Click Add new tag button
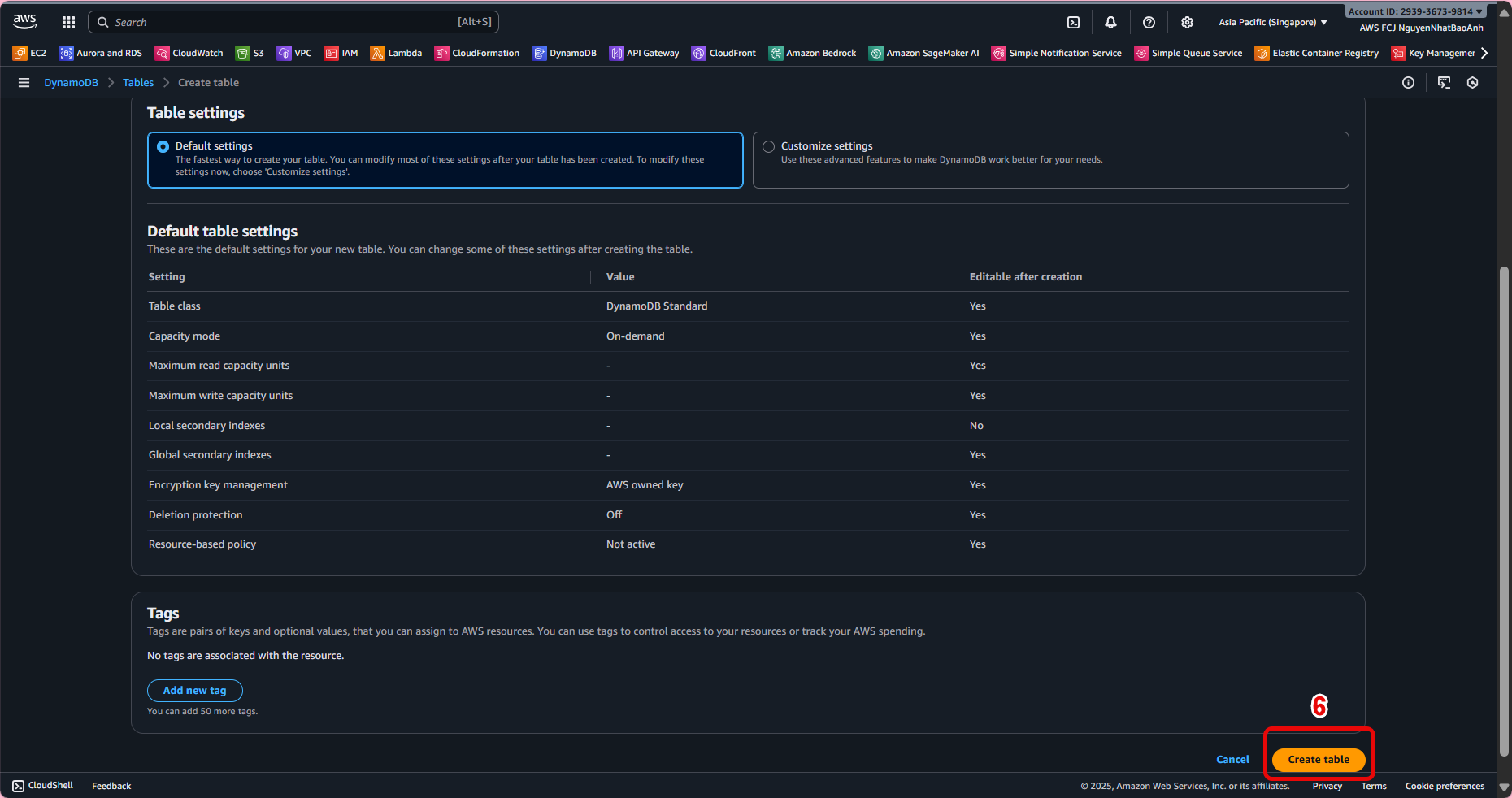This screenshot has width=1512, height=798. click(x=195, y=691)
